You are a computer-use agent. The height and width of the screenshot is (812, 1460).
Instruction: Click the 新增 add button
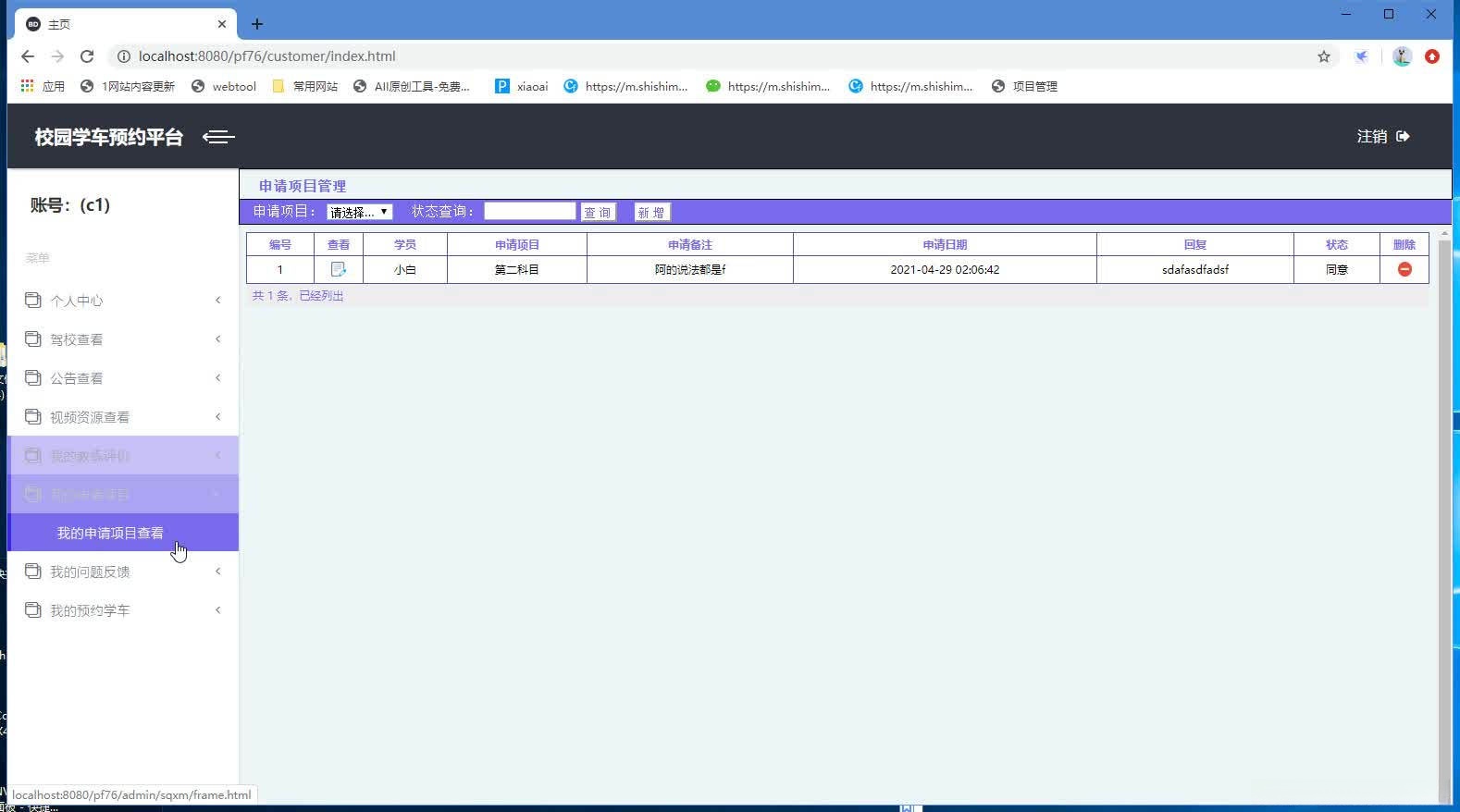tap(651, 212)
